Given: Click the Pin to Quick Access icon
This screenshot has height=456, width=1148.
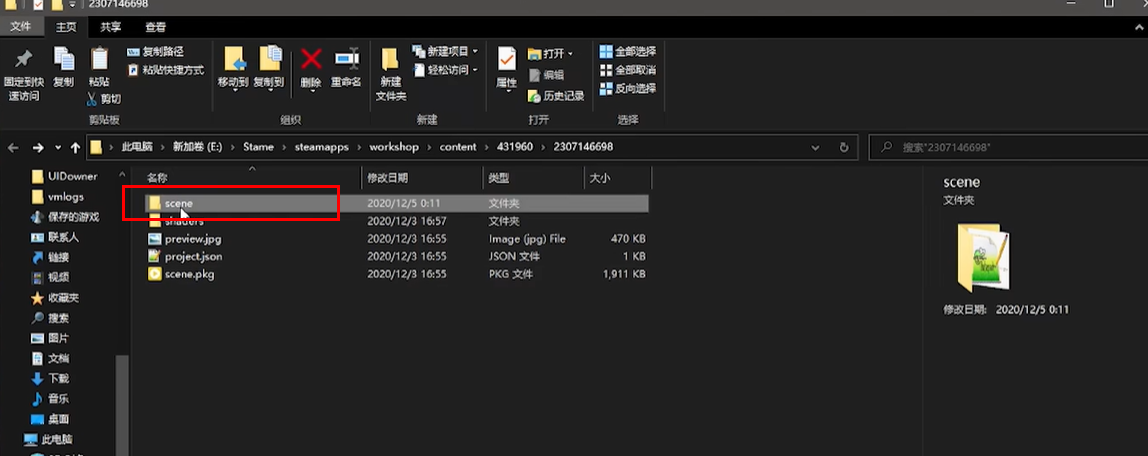Looking at the screenshot, I should pos(23,62).
